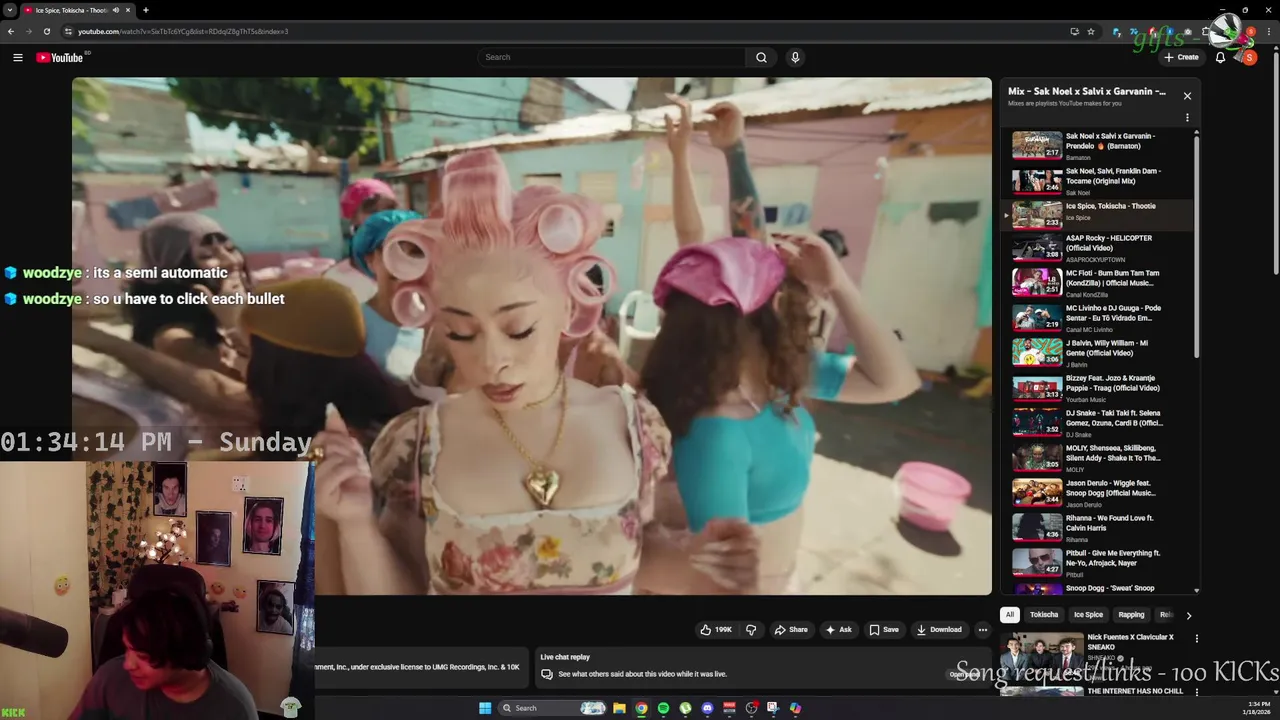Viewport: 1280px width, 720px height.
Task: Click the Live chat replay heading
Action: [x=565, y=657]
